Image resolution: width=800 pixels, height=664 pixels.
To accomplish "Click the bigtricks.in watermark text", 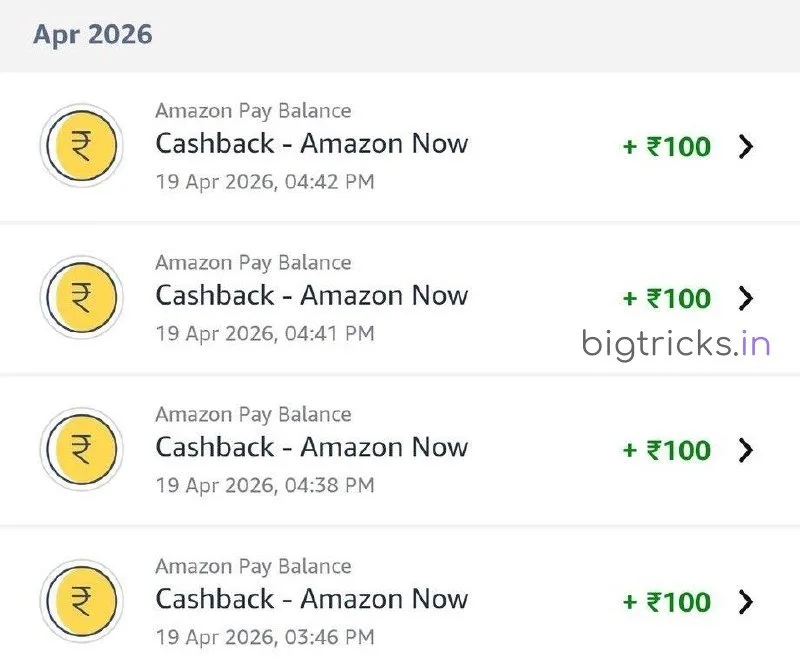I will pyautogui.click(x=676, y=345).
